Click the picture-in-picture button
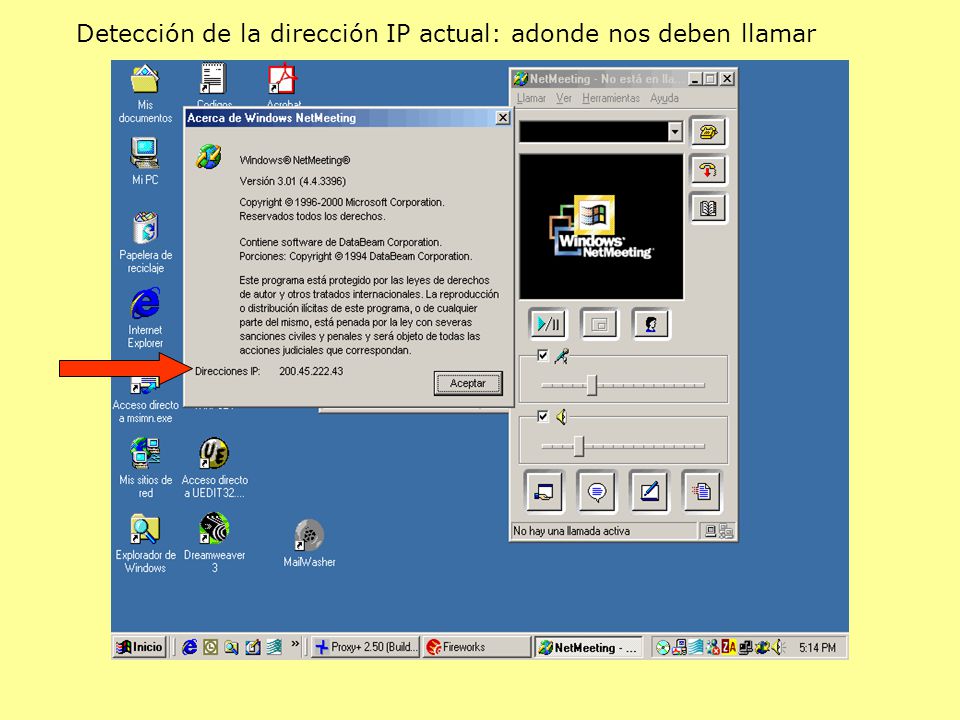The width and height of the screenshot is (960, 720). click(x=599, y=324)
